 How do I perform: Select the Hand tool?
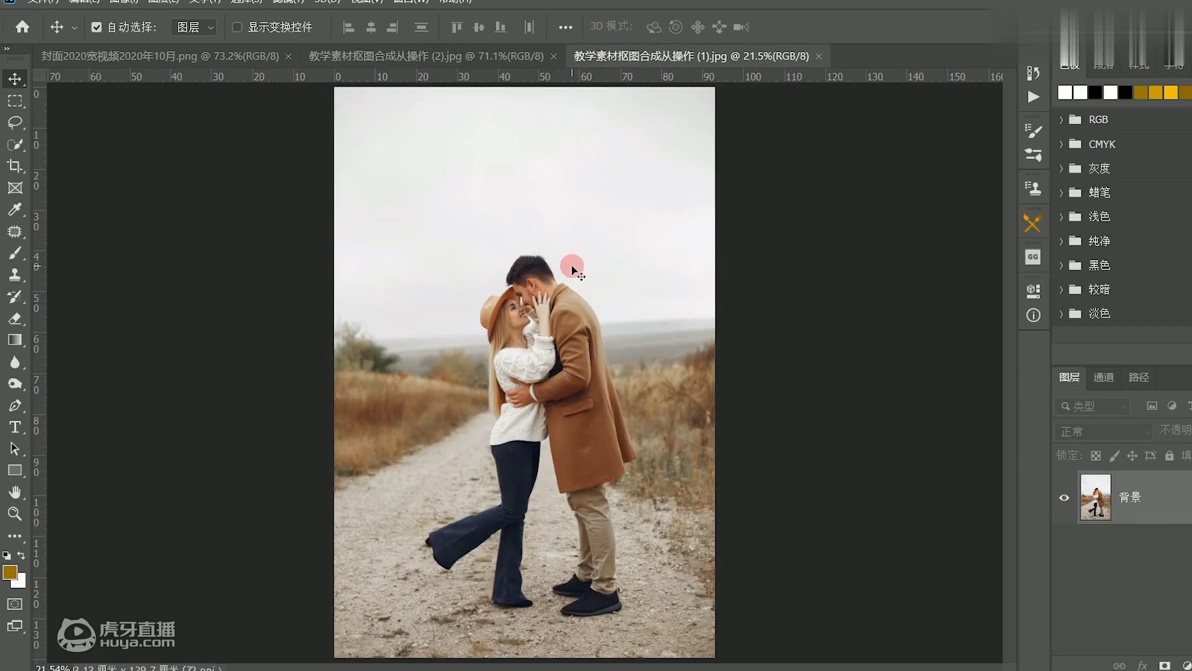(x=14, y=492)
